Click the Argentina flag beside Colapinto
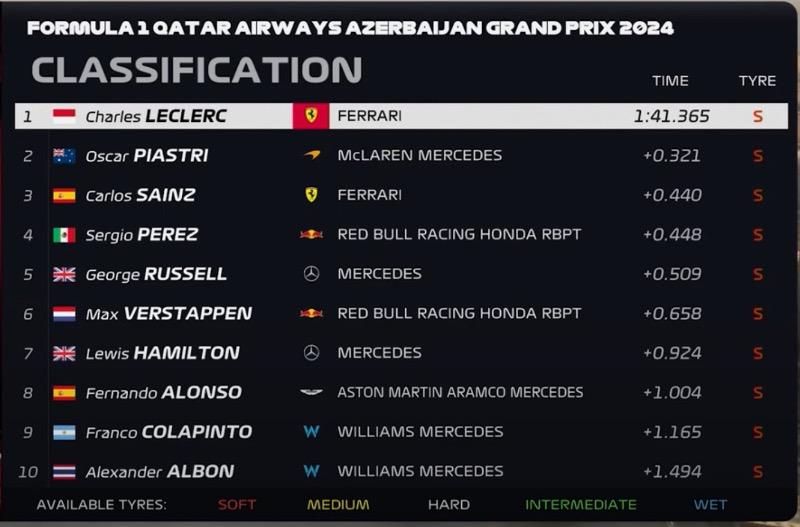Viewport: 800px width, 527px height. pos(64,433)
